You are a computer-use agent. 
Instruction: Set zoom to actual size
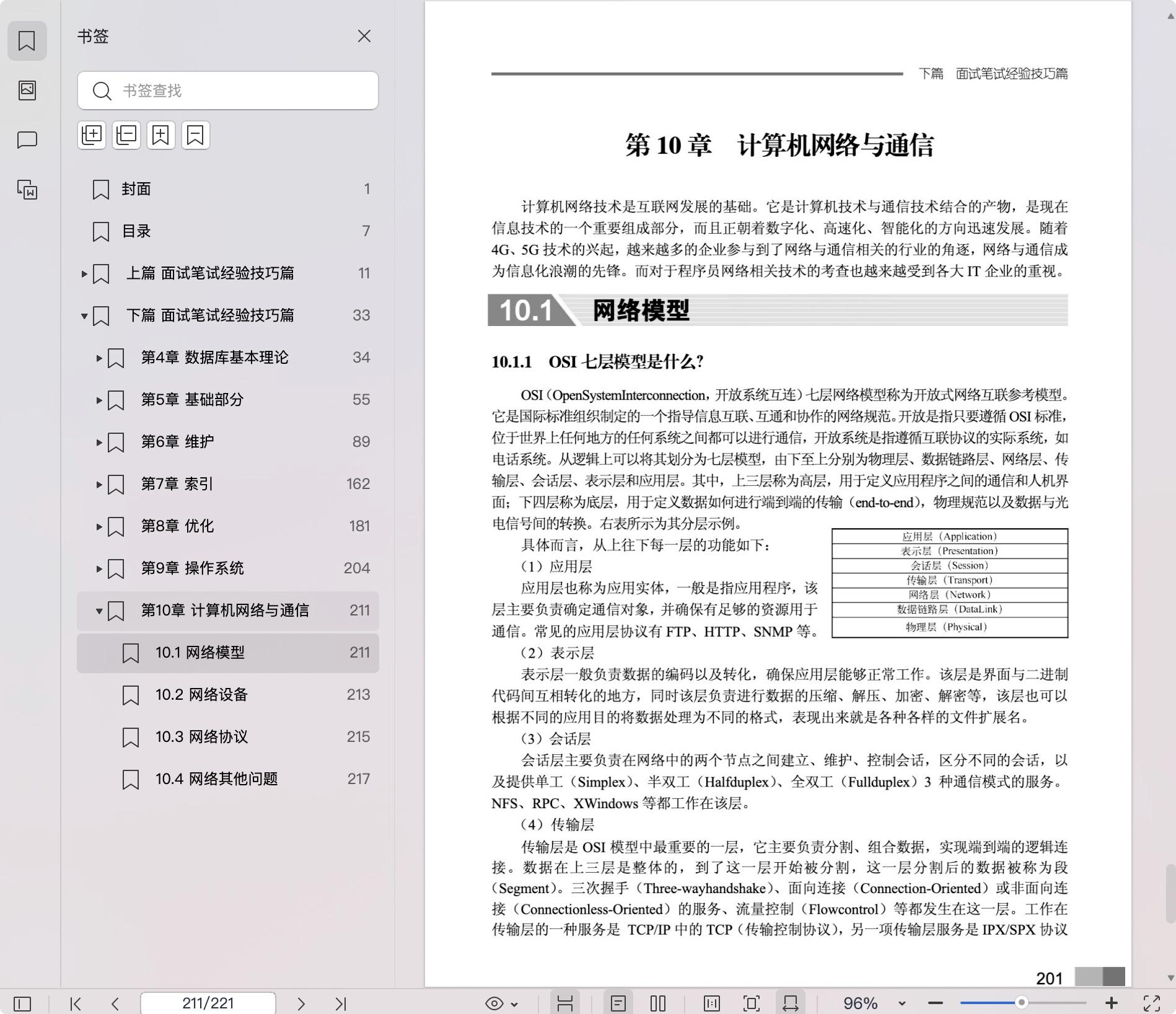click(x=712, y=1003)
